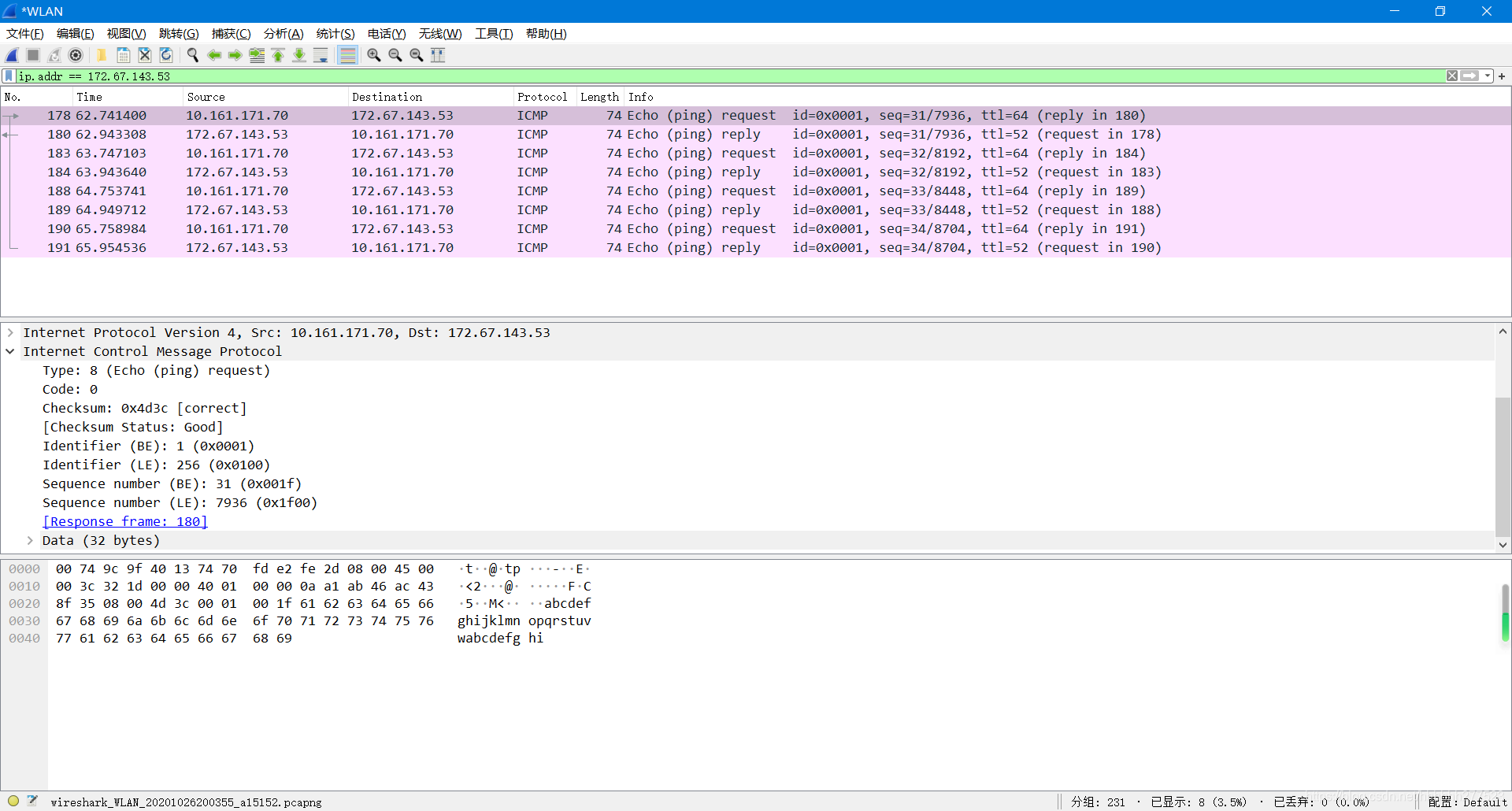Image resolution: width=1512 pixels, height=811 pixels.
Task: Open the 帮助(H) menu
Action: 547,34
